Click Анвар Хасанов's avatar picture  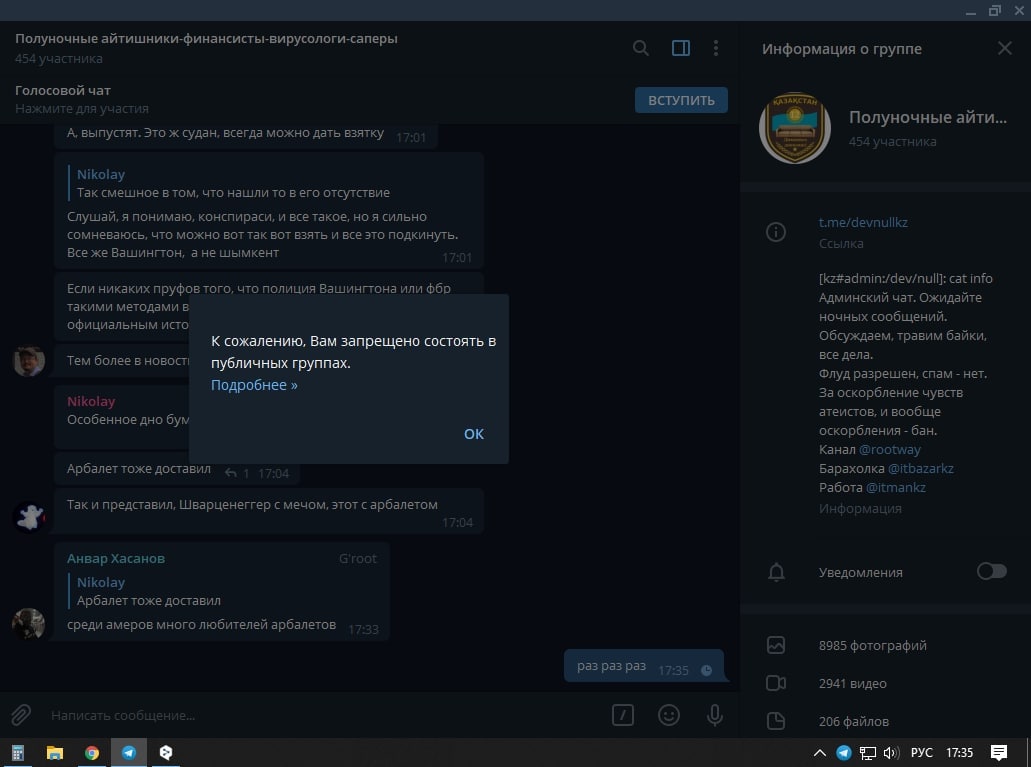pyautogui.click(x=29, y=624)
